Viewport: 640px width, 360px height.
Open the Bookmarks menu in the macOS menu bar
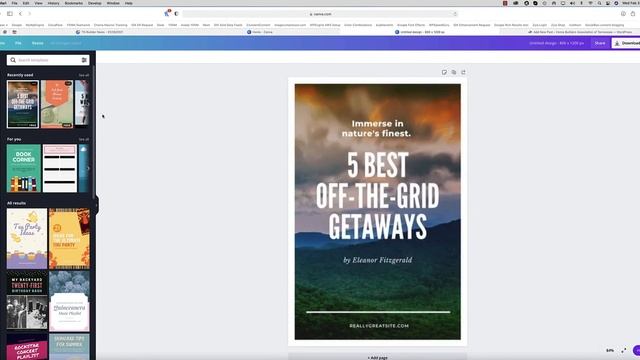pos(74,3)
